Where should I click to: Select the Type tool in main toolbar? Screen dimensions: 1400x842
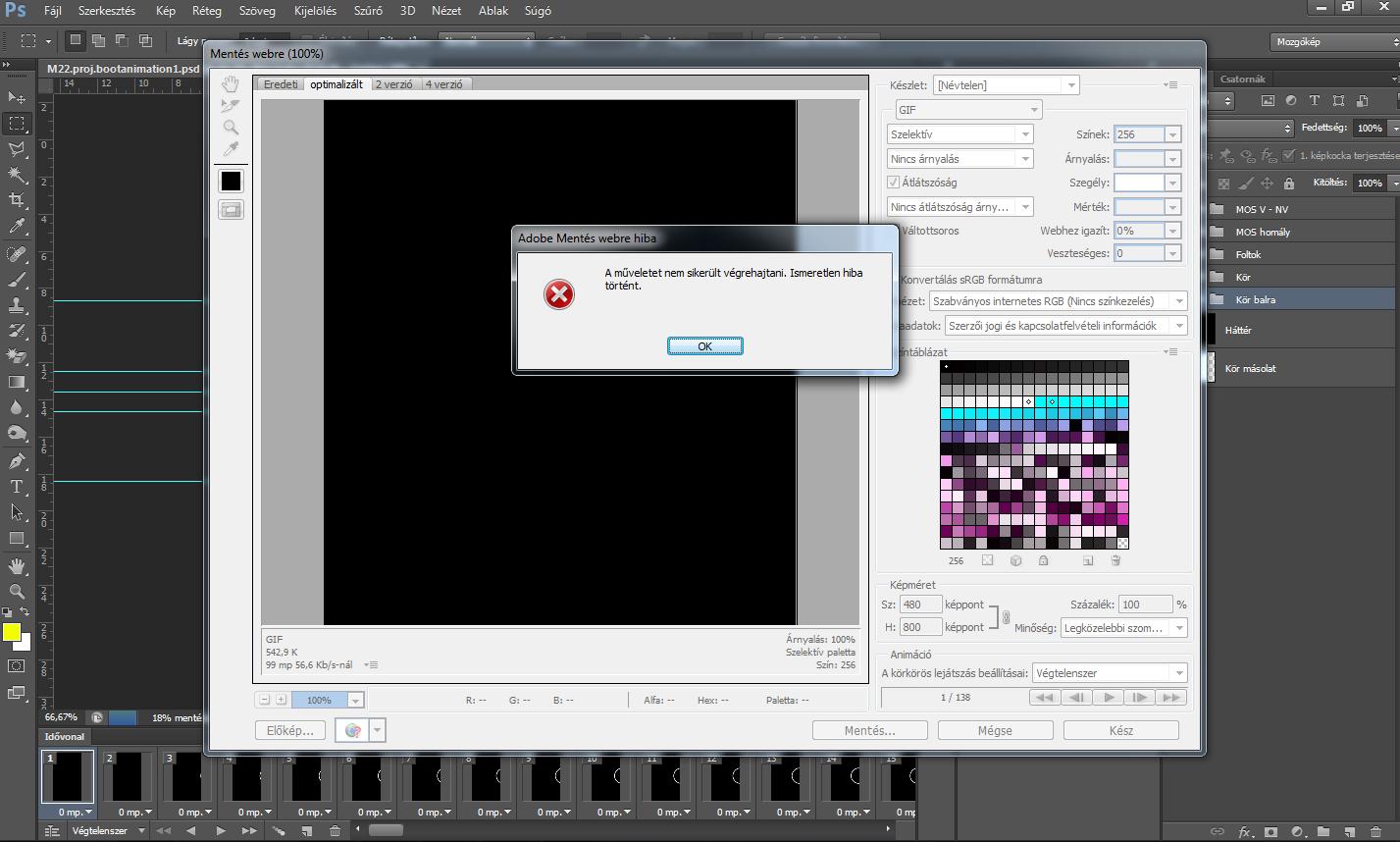point(17,487)
